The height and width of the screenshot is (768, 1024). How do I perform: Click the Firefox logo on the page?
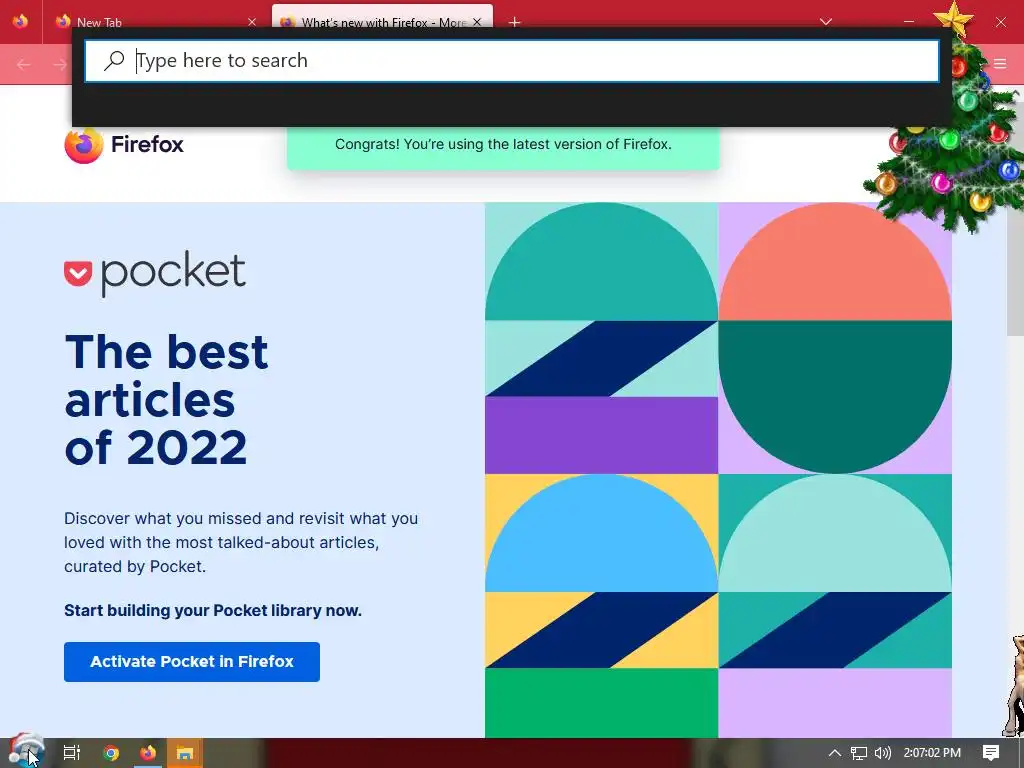(x=124, y=144)
